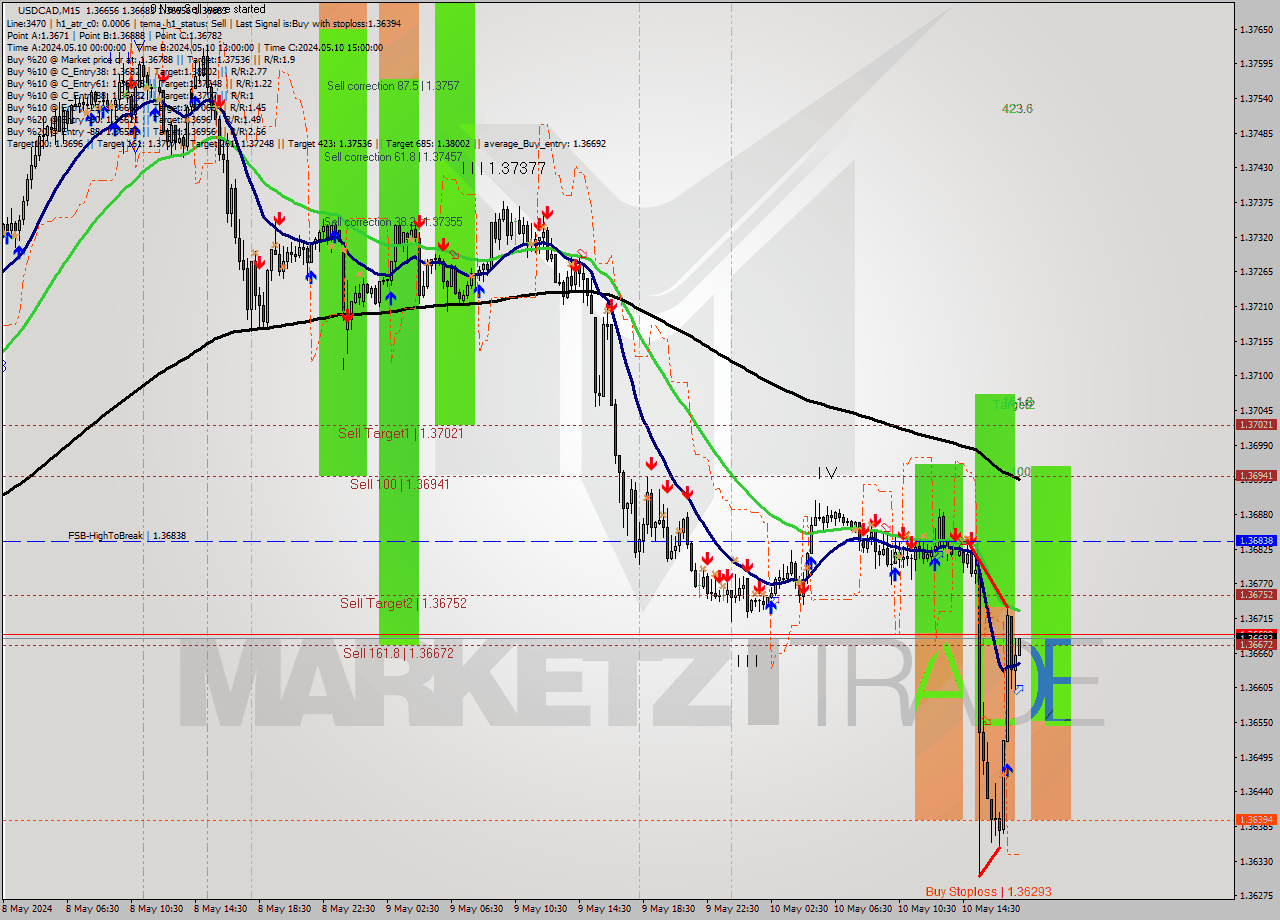Click the 423.6 Fibonacci level label

click(1017, 109)
